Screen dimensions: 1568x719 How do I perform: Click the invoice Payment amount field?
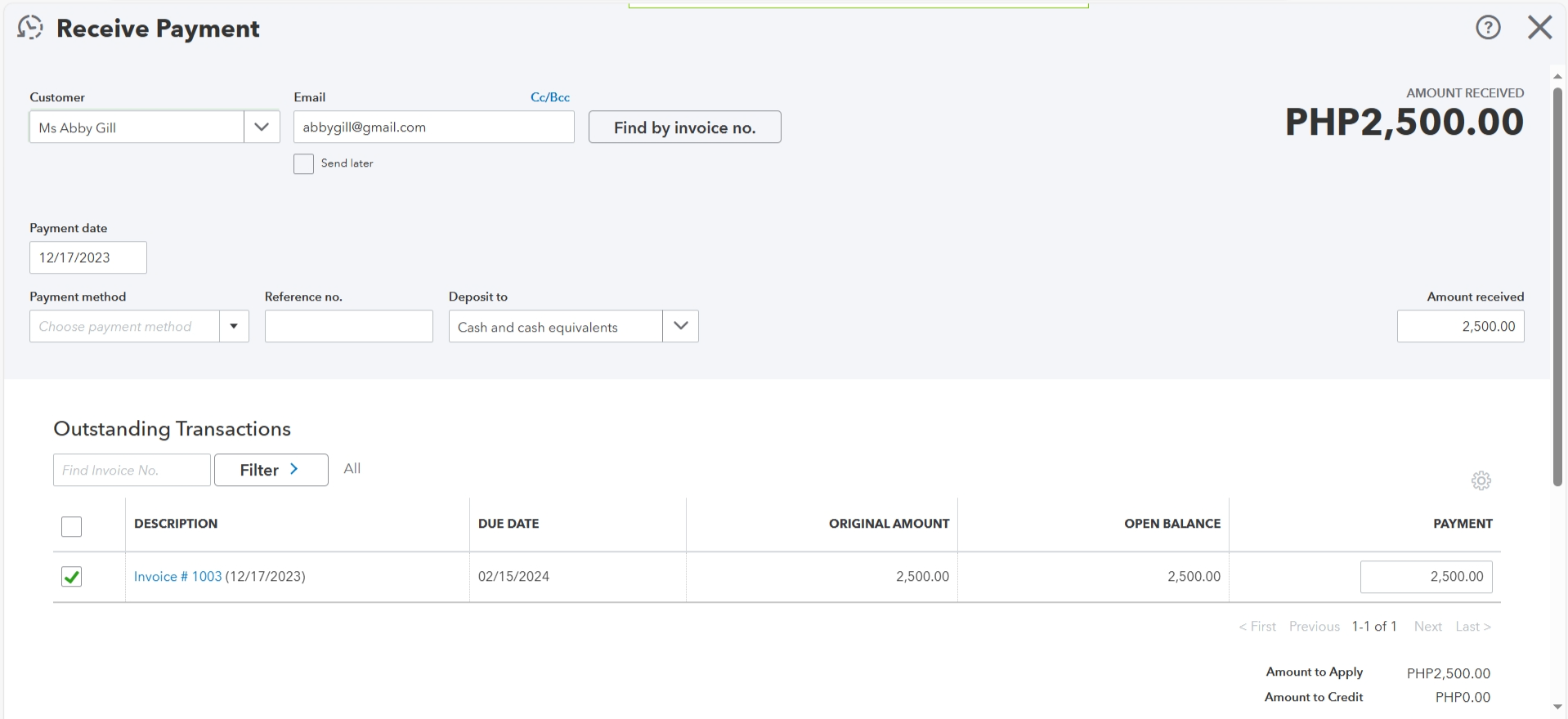point(1426,577)
